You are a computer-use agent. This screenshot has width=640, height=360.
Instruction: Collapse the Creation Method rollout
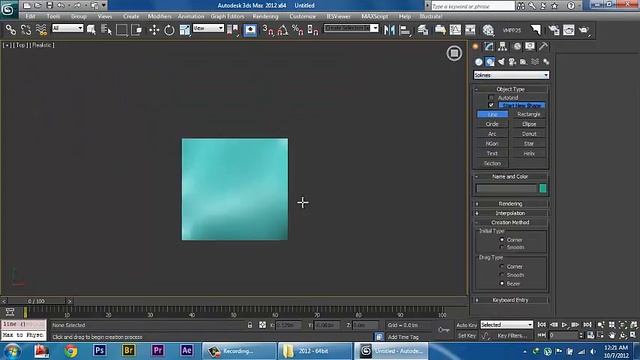(x=510, y=222)
